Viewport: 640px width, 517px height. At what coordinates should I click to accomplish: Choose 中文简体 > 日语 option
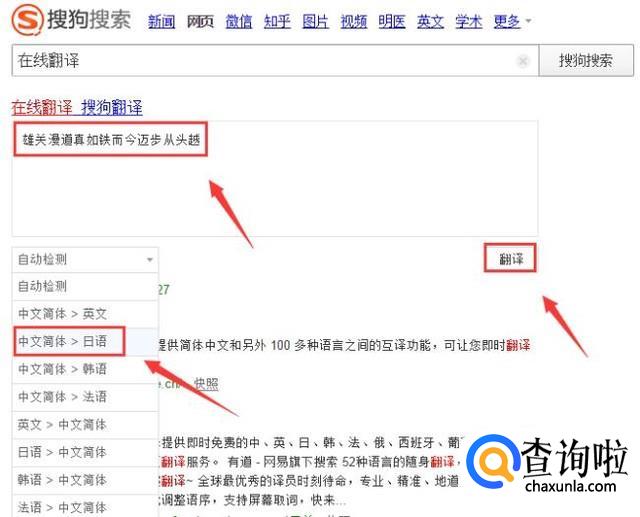pos(85,341)
